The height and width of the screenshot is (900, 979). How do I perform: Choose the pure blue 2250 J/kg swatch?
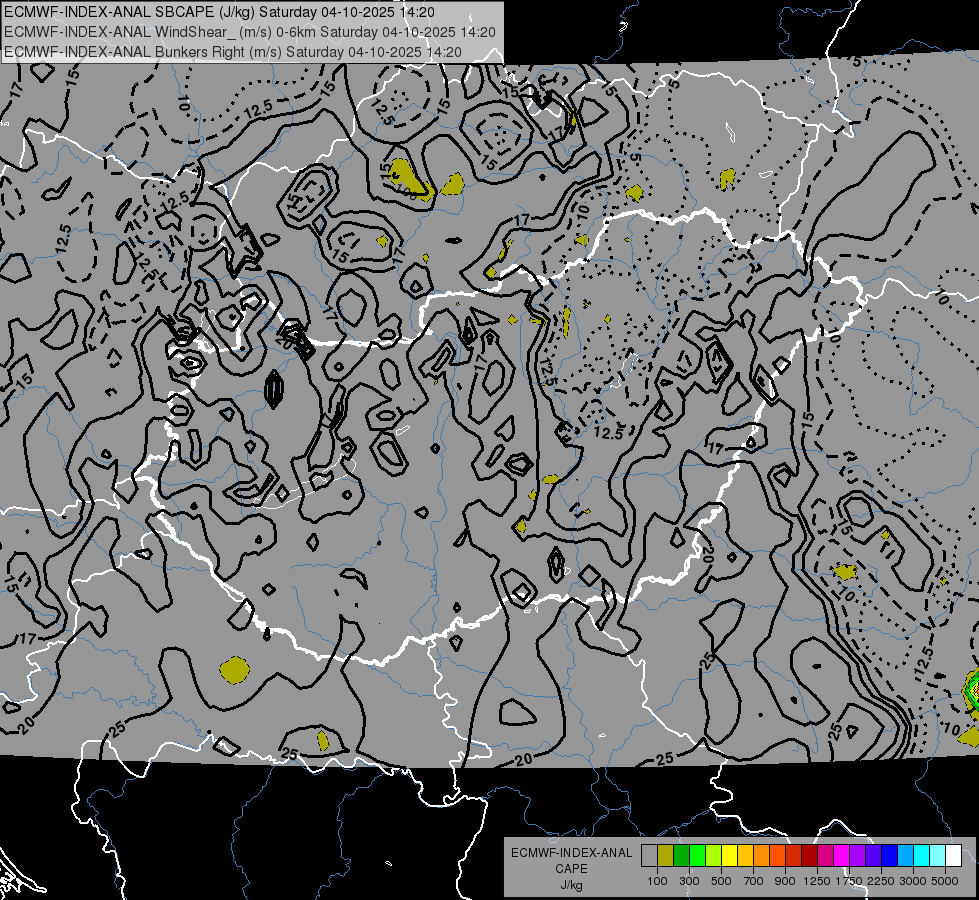click(x=890, y=855)
